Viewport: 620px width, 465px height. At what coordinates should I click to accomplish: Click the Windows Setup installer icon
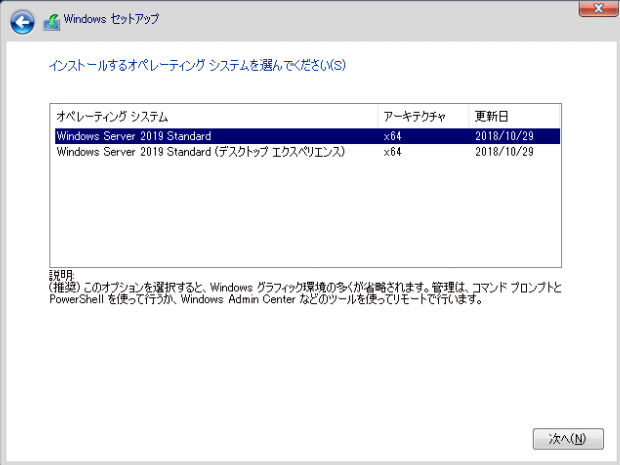tap(51, 22)
